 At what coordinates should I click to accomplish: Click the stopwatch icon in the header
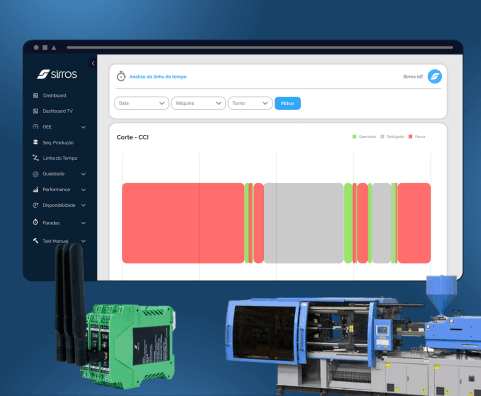(121, 76)
